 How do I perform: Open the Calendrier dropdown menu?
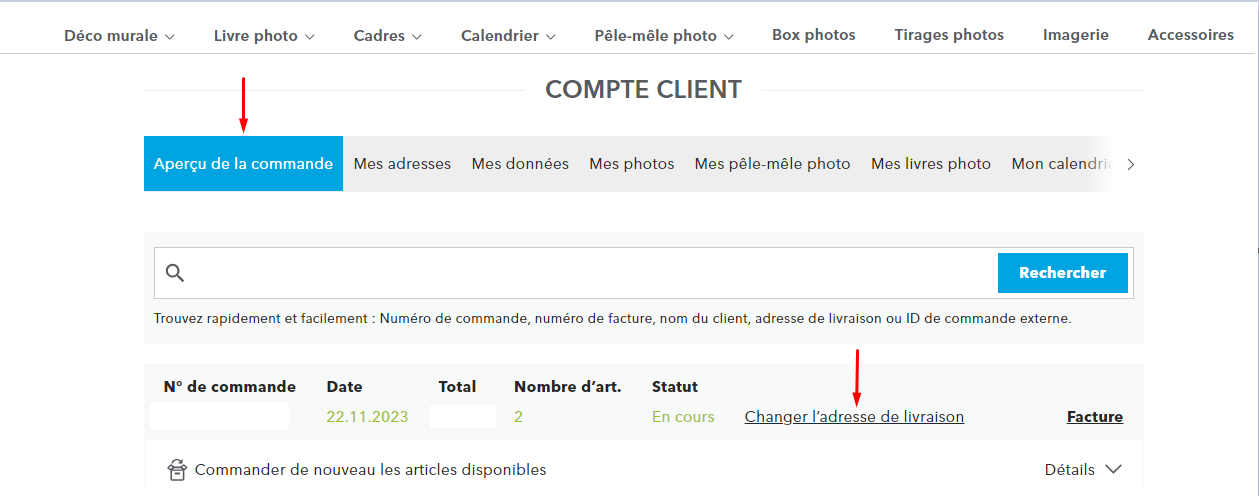[x=508, y=36]
